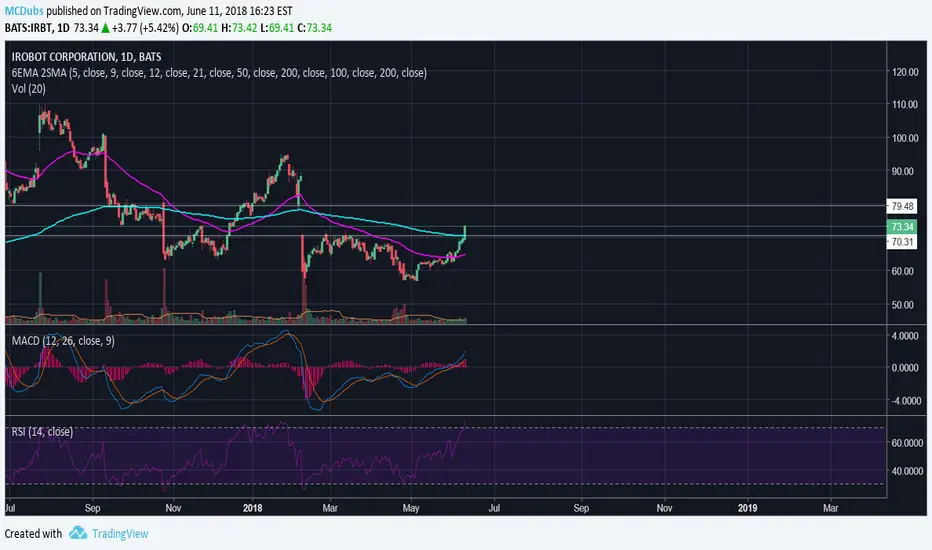Click the 79.48 price level label
The image size is (932, 550).
pos(902,206)
